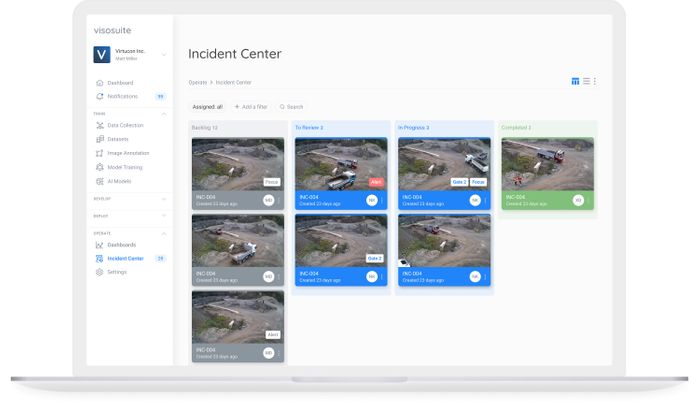Click the Search field above the board
The height and width of the screenshot is (405, 700).
pos(292,106)
